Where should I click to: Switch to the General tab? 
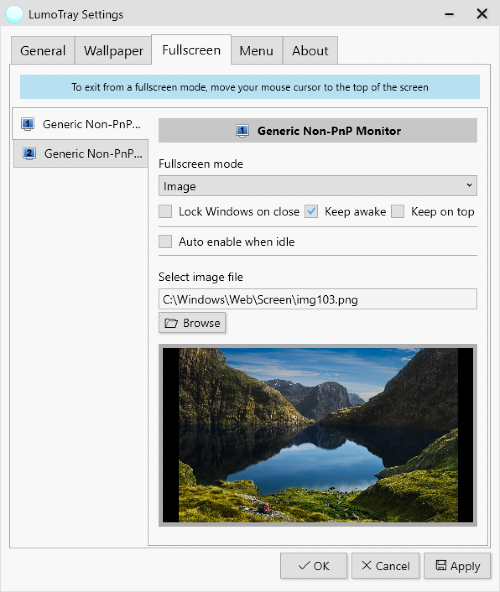click(x=43, y=51)
